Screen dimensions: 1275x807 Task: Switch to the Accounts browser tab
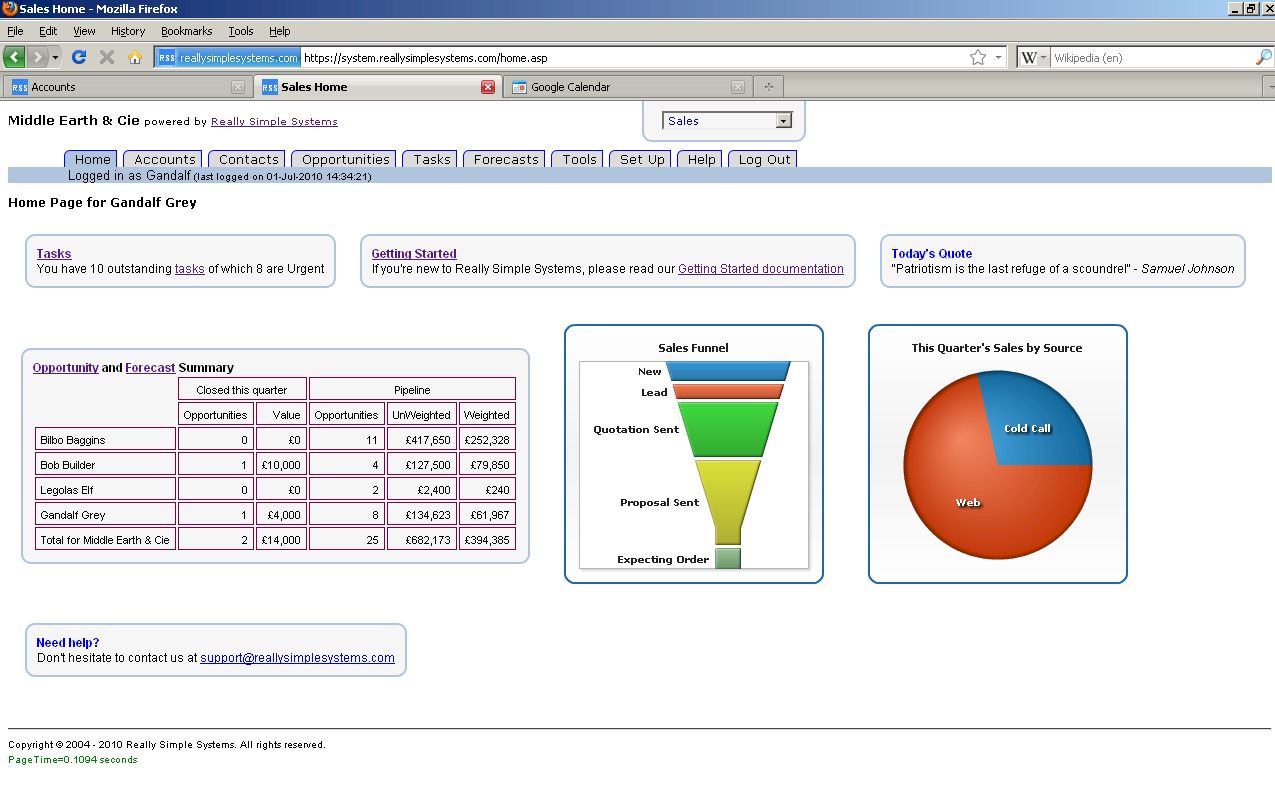(x=127, y=87)
